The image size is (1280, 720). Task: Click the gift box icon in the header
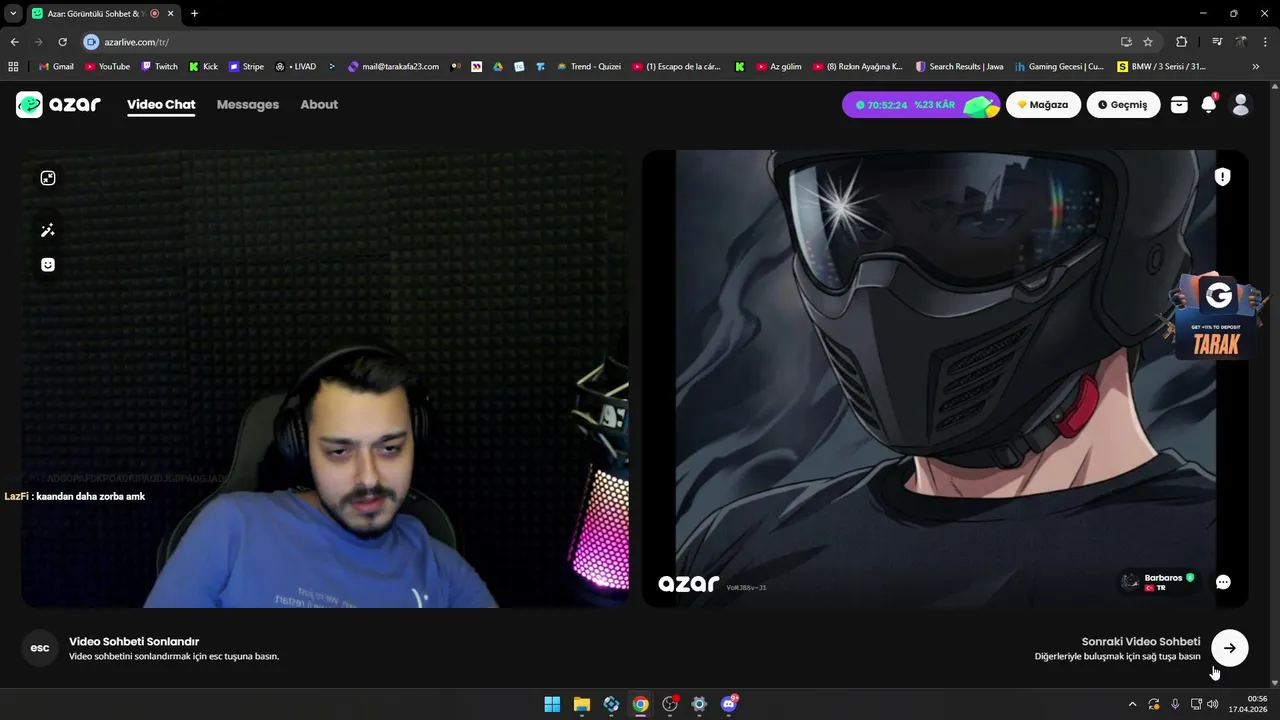click(x=1179, y=104)
